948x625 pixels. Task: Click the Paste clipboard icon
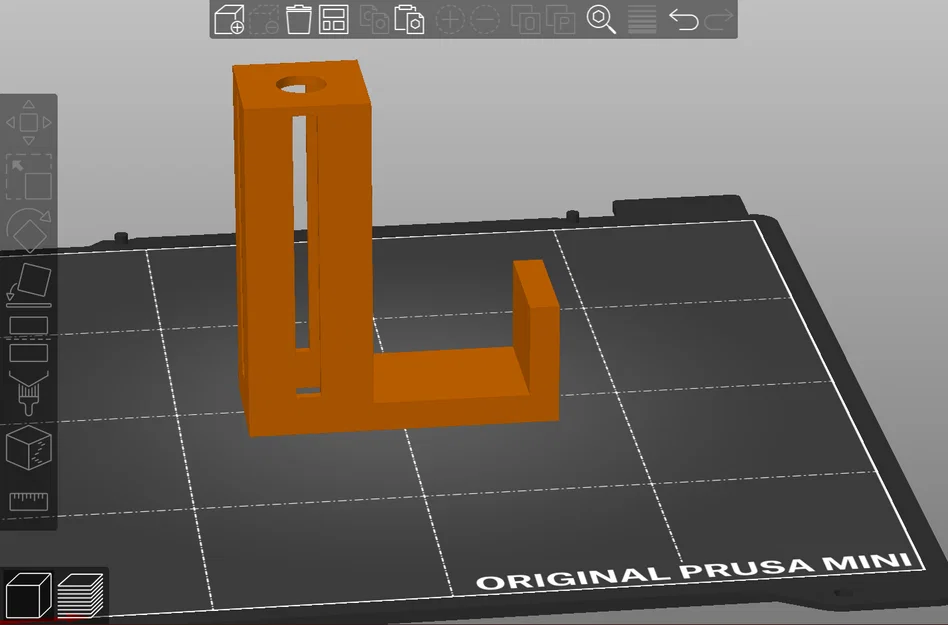409,19
